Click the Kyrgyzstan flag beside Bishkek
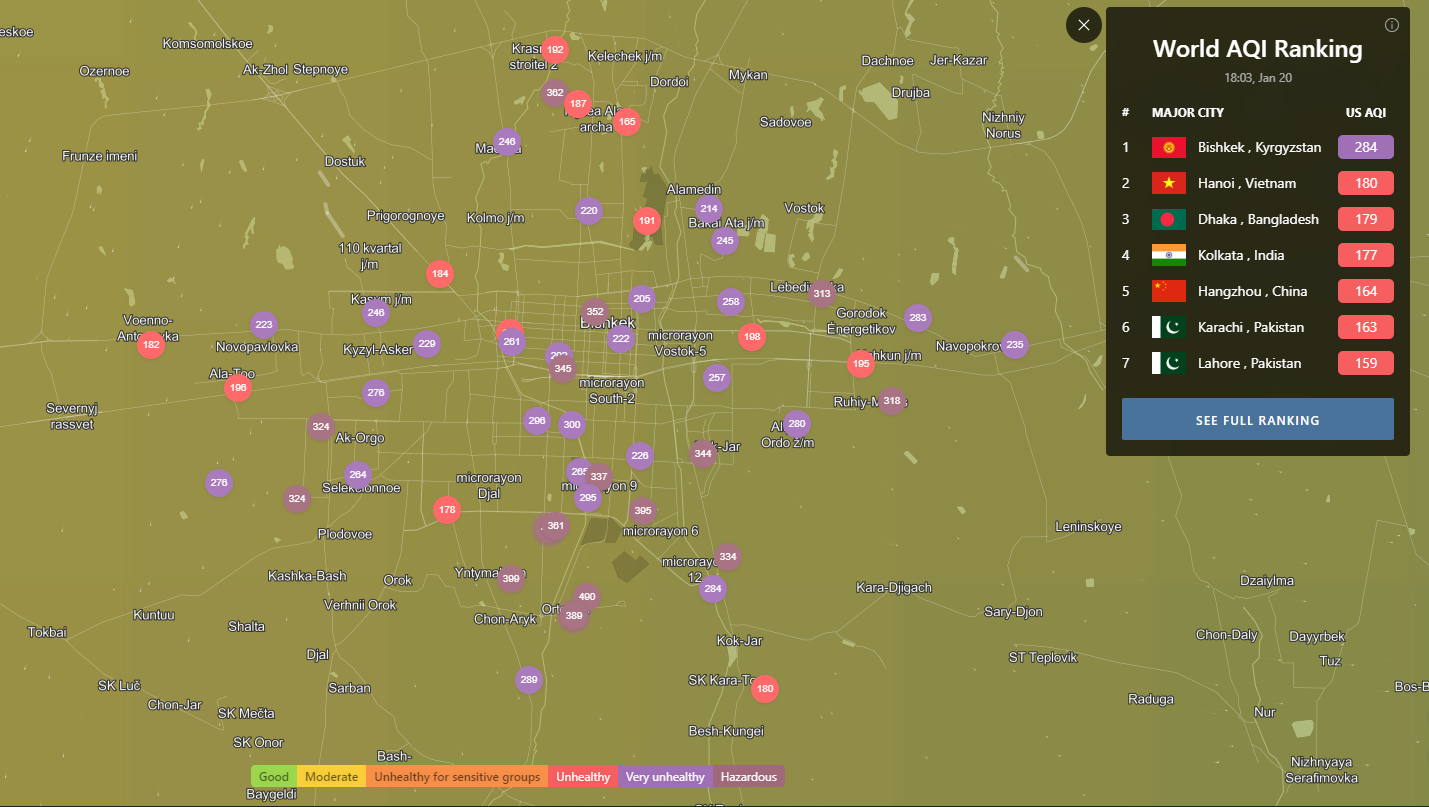This screenshot has width=1429, height=807. click(x=1168, y=148)
